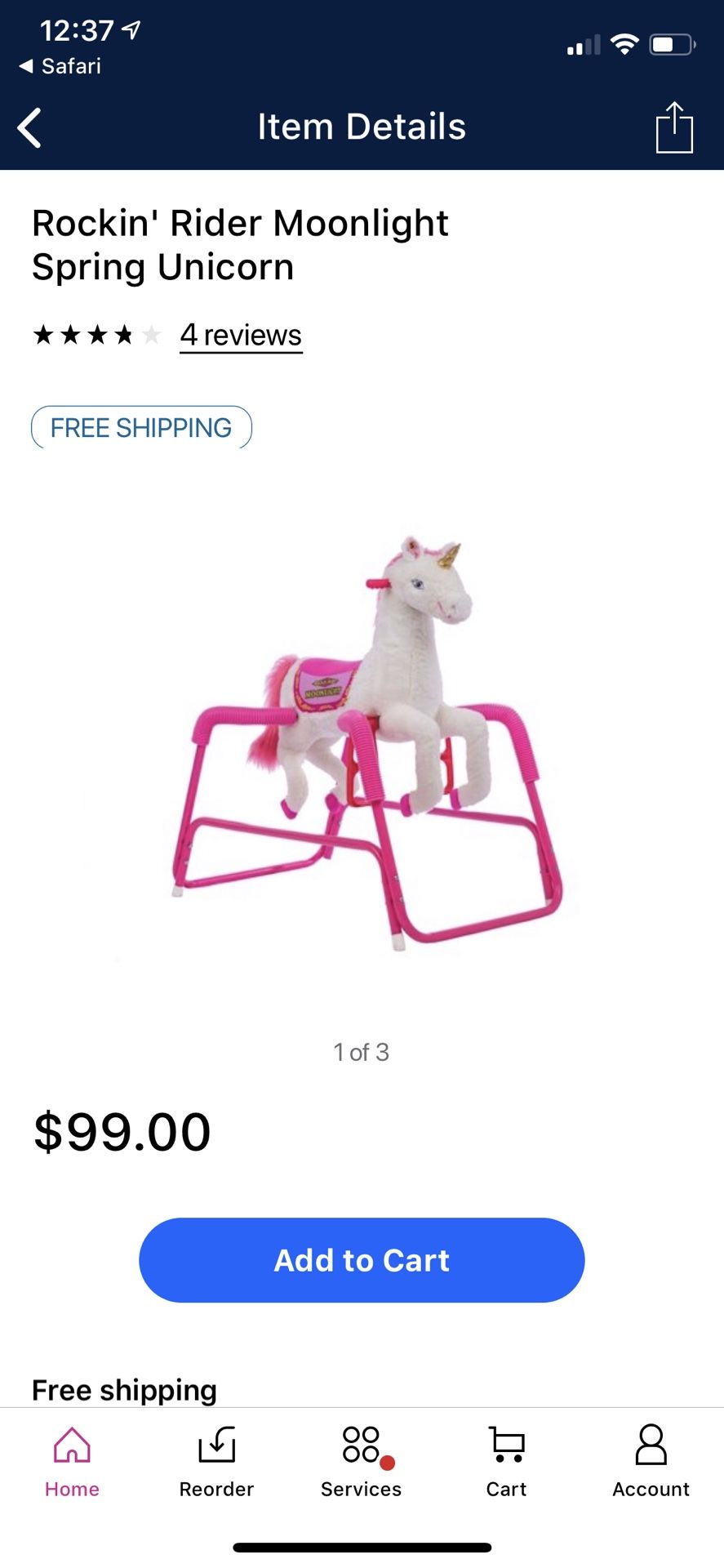
Task: Open the Services grid icon
Action: point(362,1445)
